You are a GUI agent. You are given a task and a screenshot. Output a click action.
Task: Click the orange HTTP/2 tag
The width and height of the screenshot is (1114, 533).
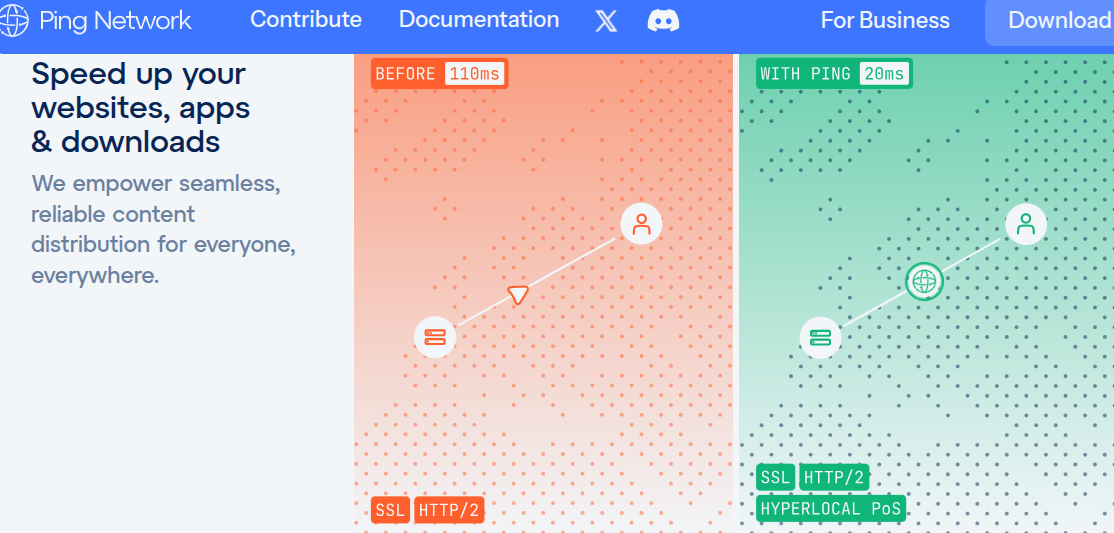tap(449, 510)
